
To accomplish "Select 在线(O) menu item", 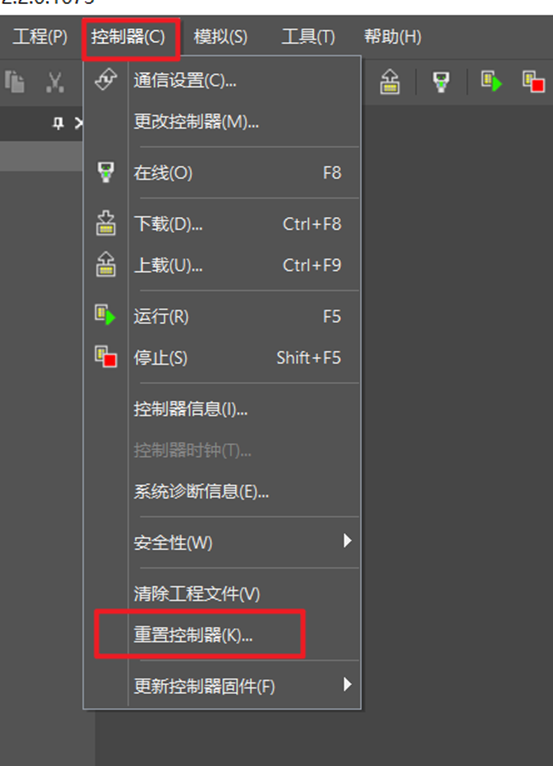I will tap(222, 172).
